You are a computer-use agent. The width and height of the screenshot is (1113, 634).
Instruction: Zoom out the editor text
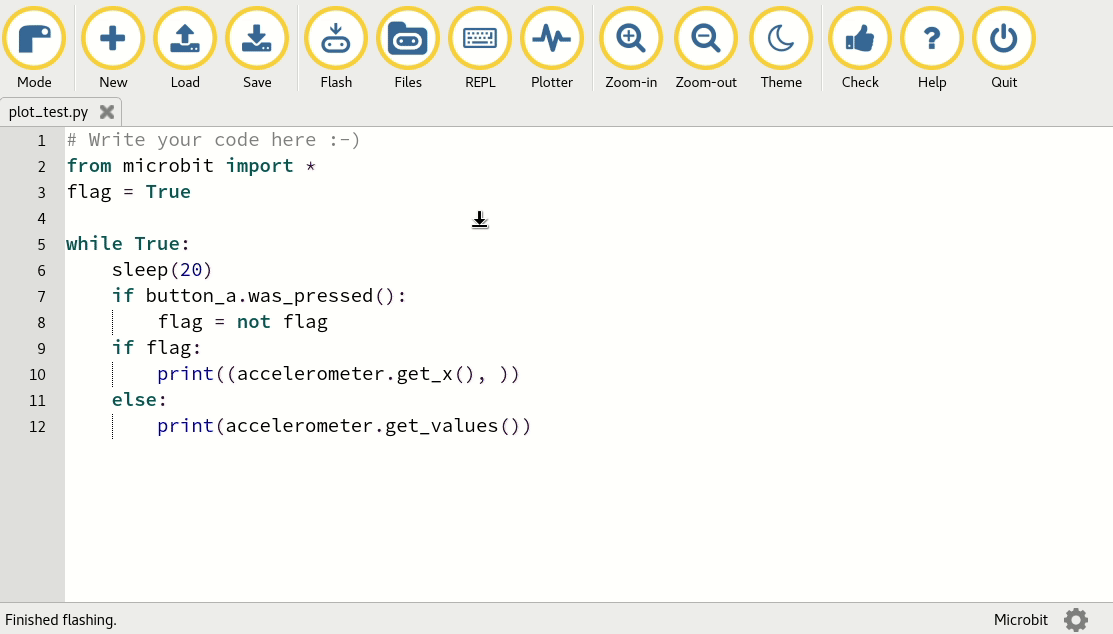point(706,40)
